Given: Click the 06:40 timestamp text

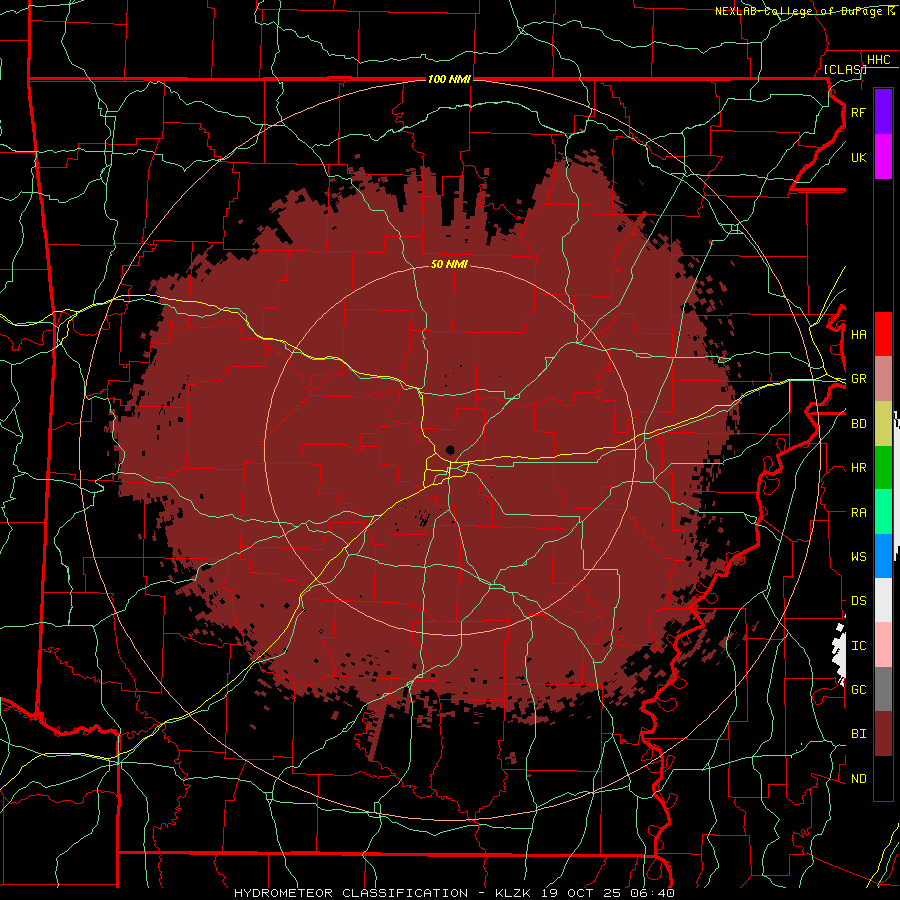Looking at the screenshot, I should click(651, 893).
